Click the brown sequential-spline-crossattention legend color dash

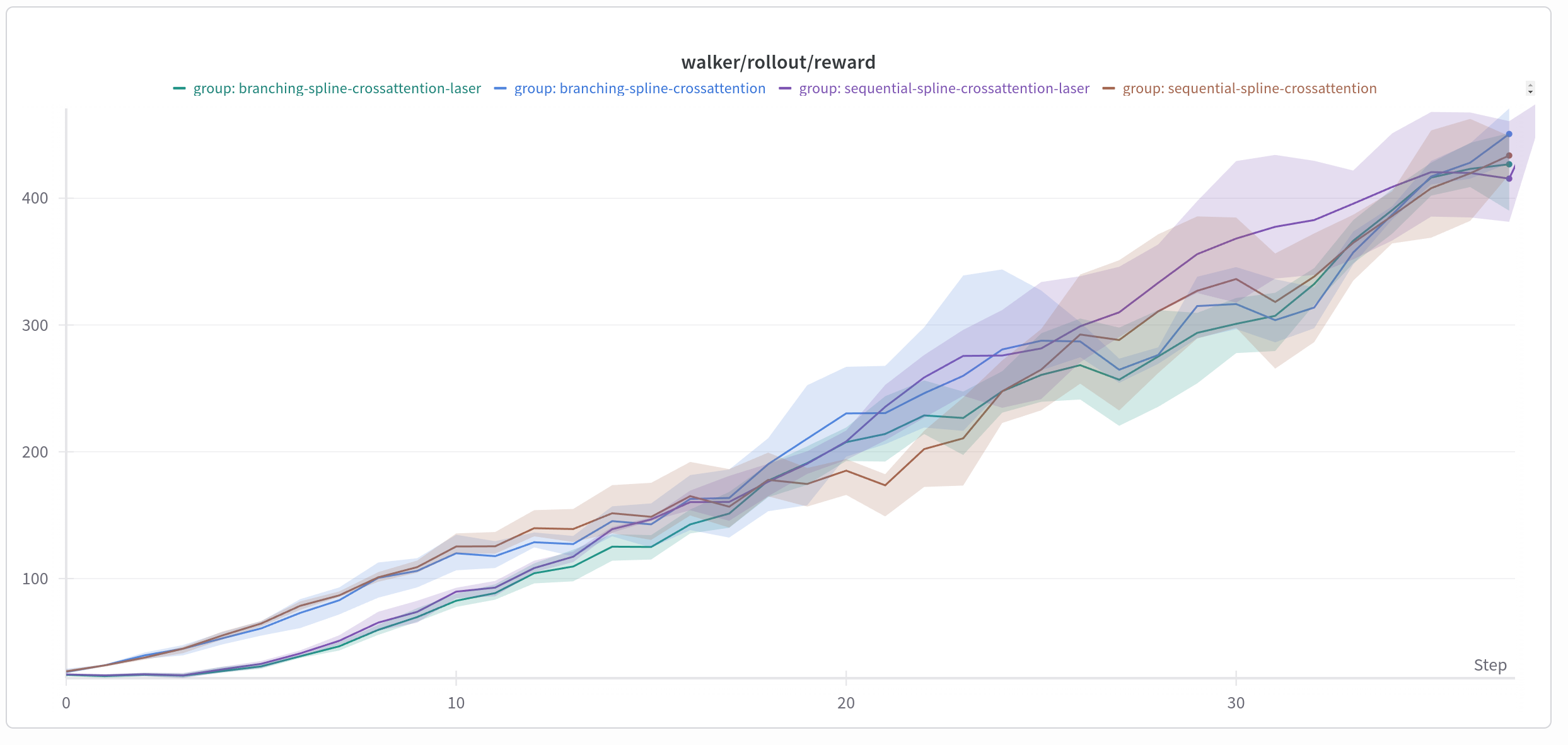click(x=1108, y=89)
